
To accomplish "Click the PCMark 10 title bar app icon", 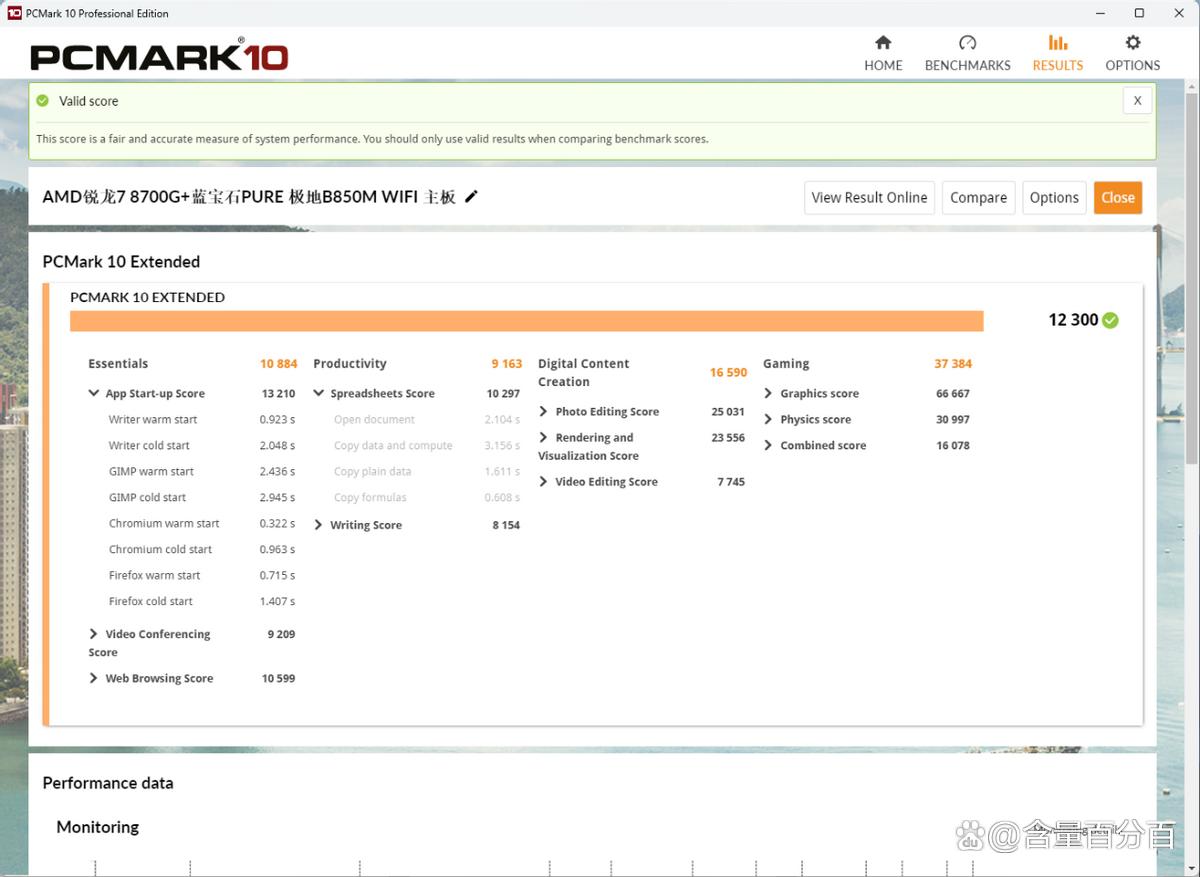I will [x=14, y=13].
